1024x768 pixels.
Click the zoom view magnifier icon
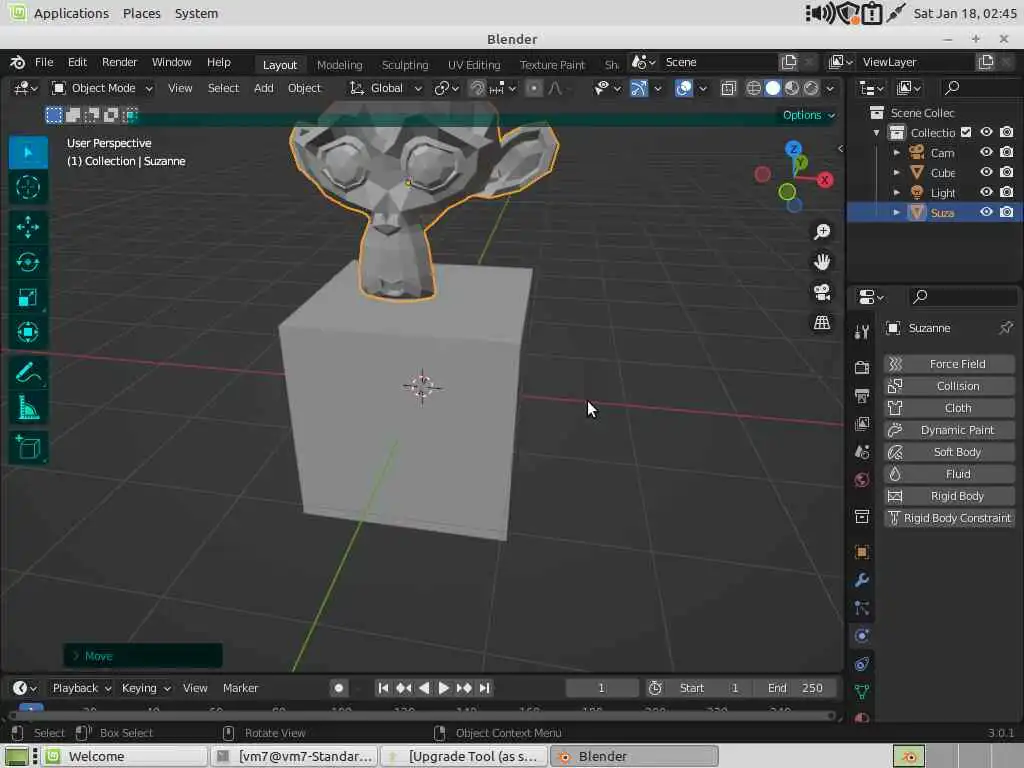(x=822, y=231)
